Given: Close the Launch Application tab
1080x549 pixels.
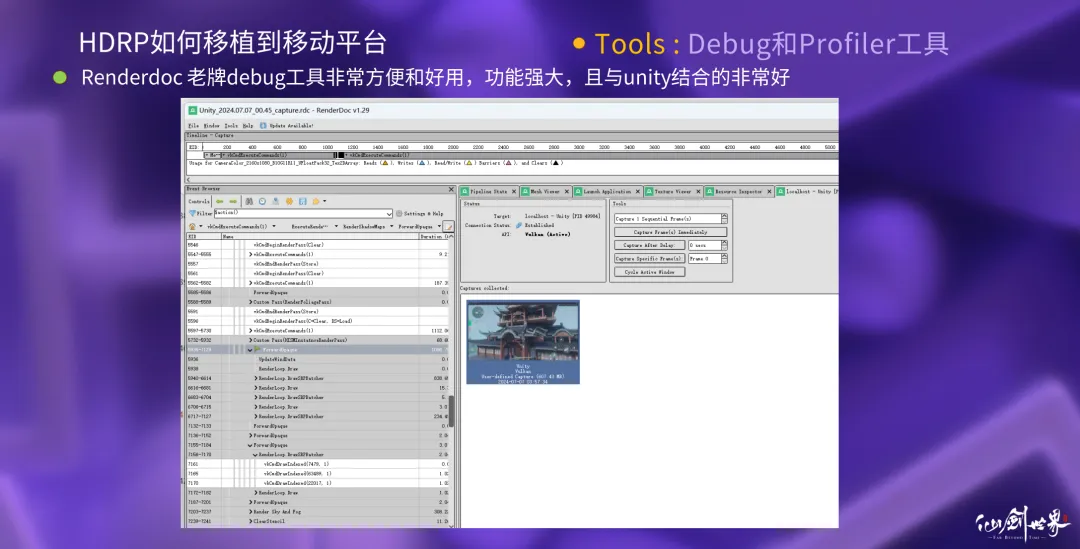Looking at the screenshot, I should tap(638, 191).
